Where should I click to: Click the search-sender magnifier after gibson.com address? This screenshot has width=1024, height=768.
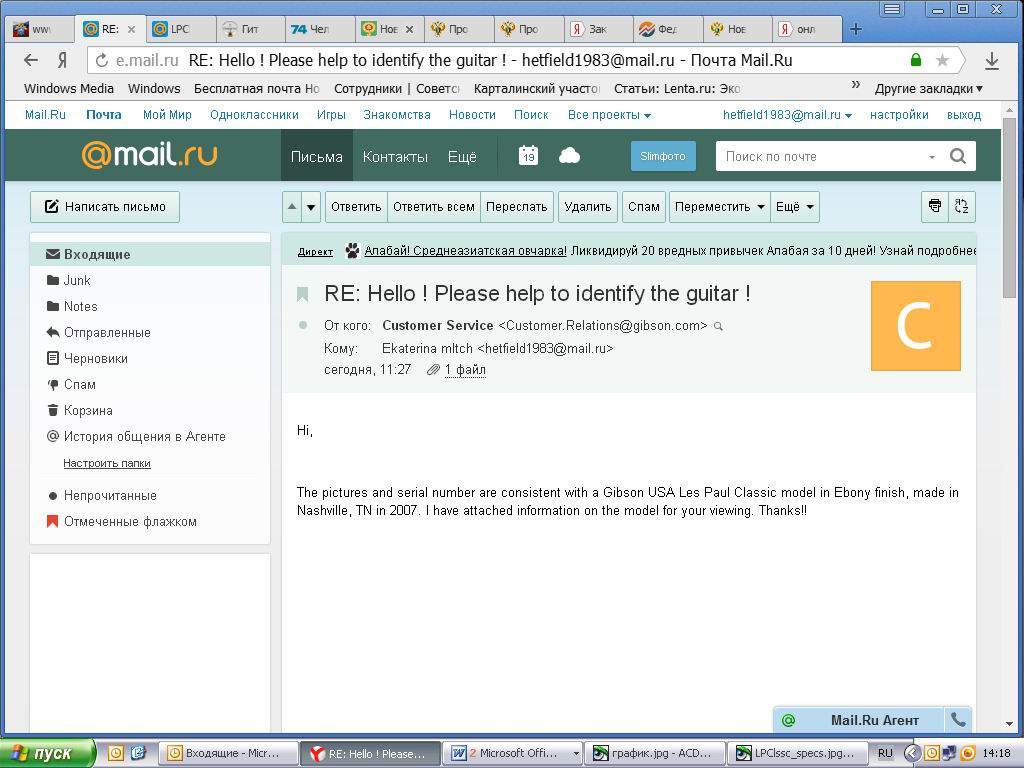[x=718, y=326]
